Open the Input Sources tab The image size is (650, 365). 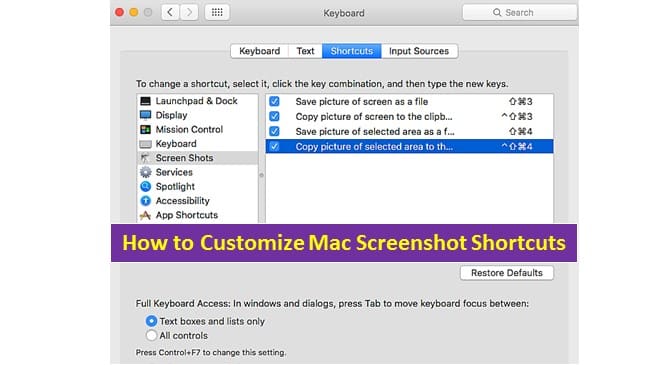[419, 51]
